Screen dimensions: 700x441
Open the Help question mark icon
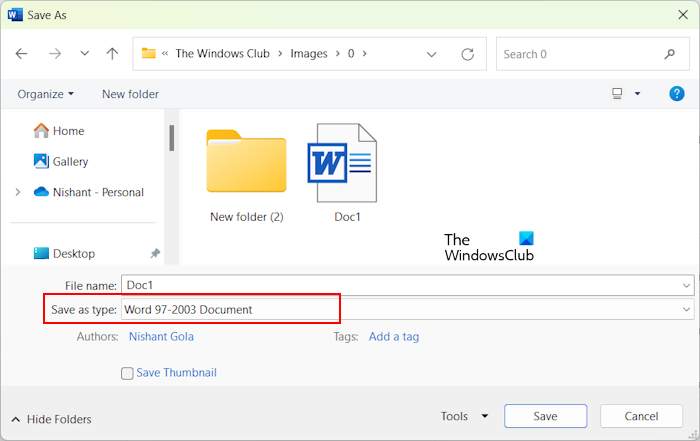point(676,94)
